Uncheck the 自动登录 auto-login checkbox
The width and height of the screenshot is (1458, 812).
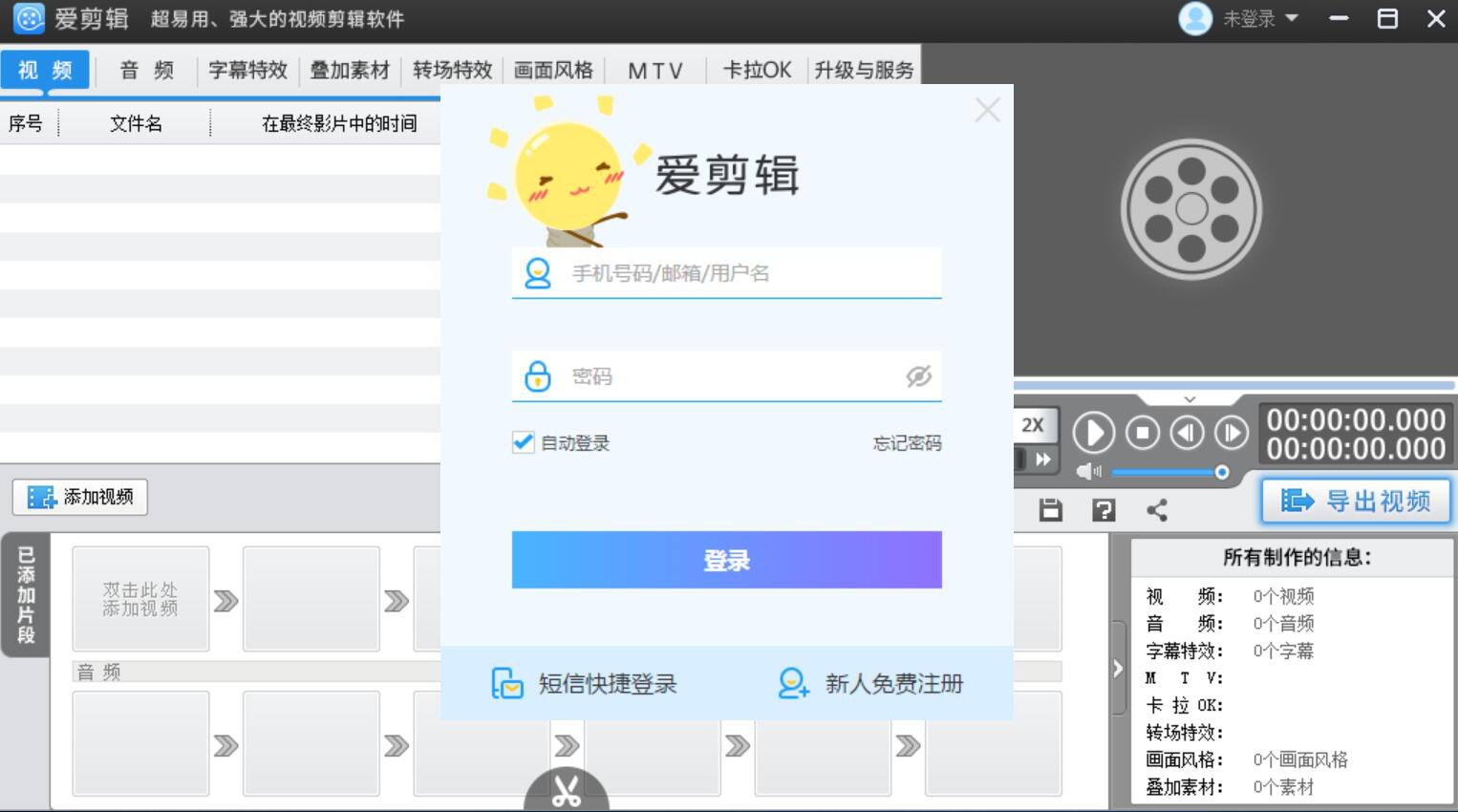pyautogui.click(x=522, y=442)
